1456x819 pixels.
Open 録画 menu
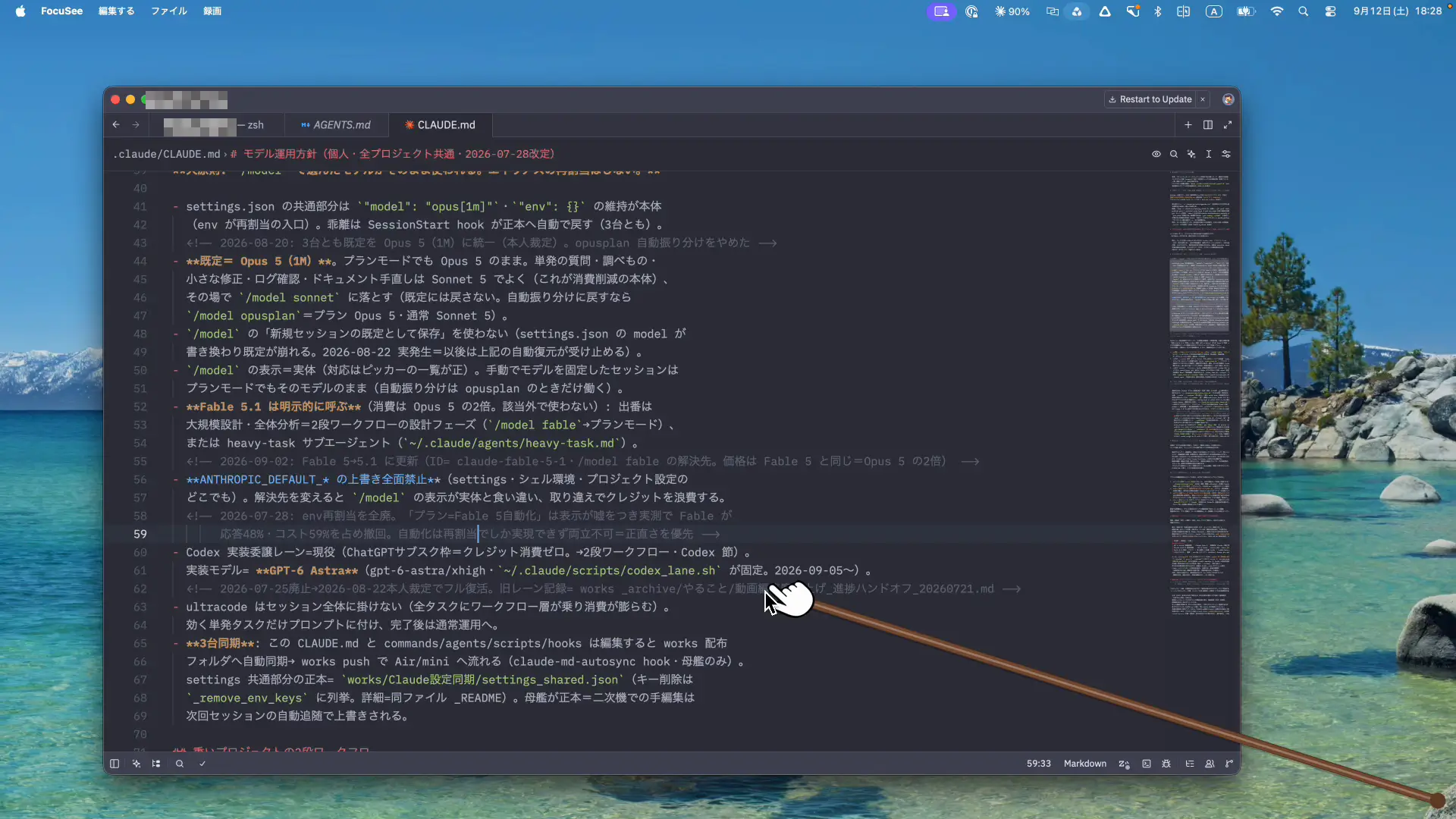pyautogui.click(x=212, y=11)
